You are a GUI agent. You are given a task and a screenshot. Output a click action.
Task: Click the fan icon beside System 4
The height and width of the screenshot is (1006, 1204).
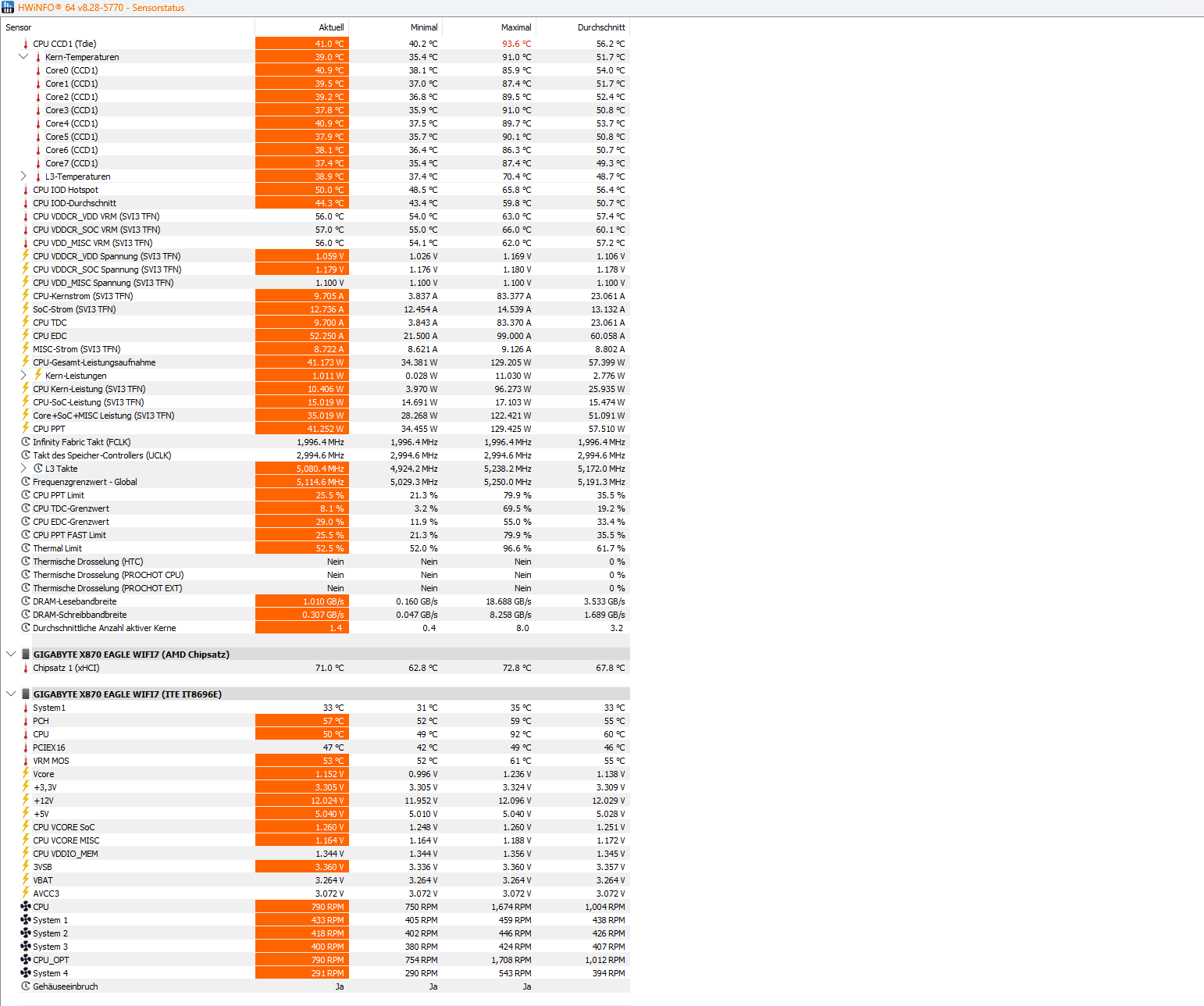26,973
